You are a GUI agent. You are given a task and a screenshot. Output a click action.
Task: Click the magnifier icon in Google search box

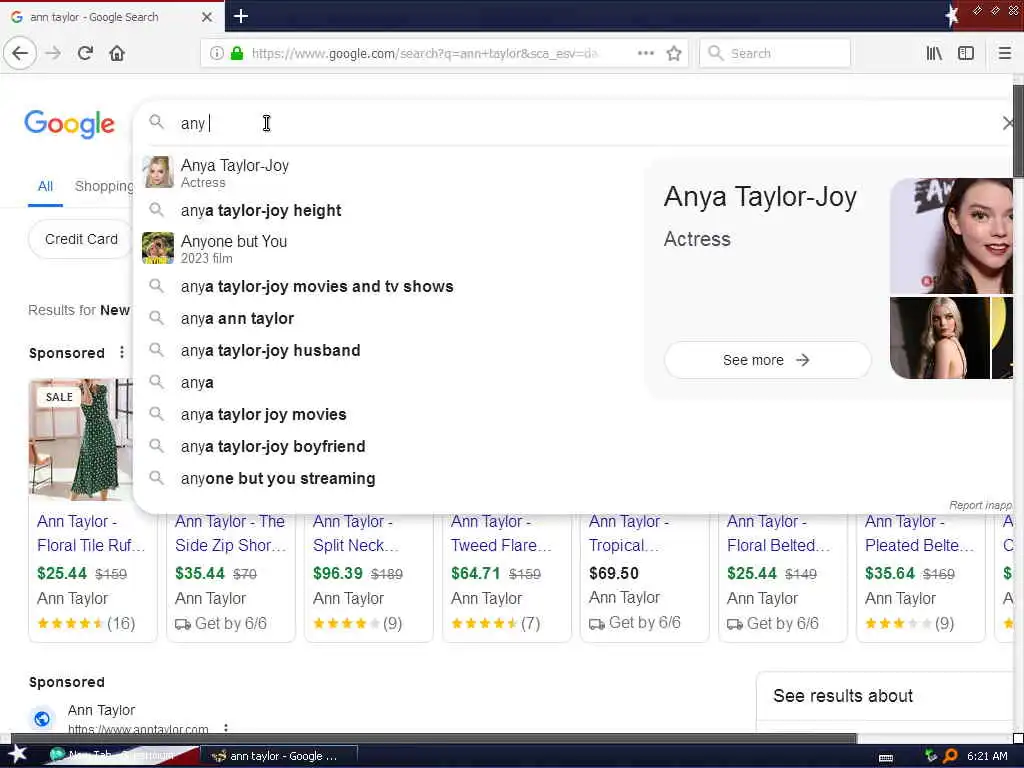(x=156, y=122)
